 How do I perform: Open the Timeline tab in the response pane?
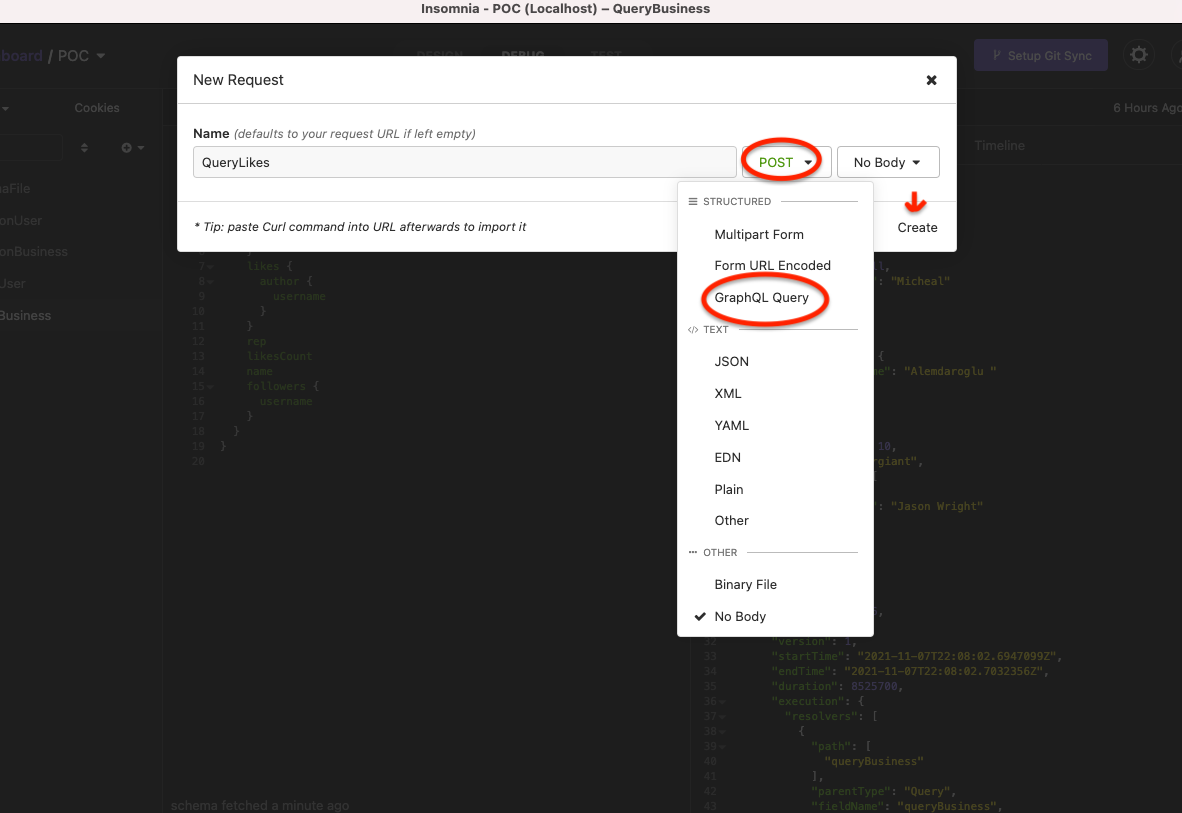[x=999, y=145]
